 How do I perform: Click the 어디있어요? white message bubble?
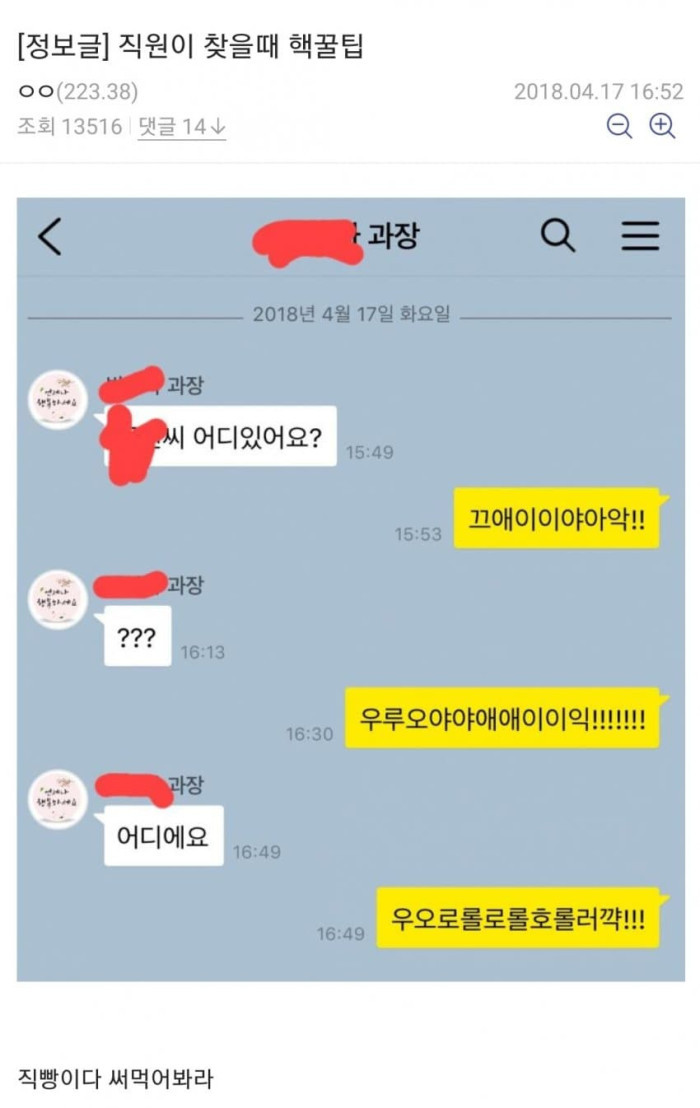[x=220, y=437]
